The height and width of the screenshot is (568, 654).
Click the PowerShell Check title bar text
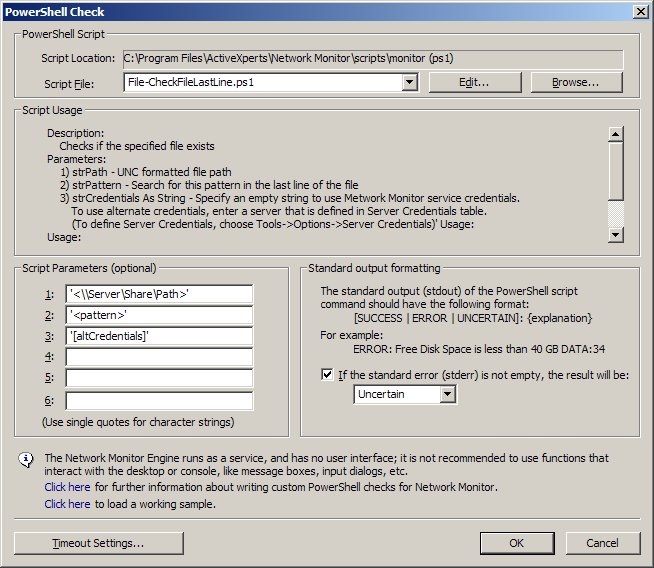pos(55,12)
